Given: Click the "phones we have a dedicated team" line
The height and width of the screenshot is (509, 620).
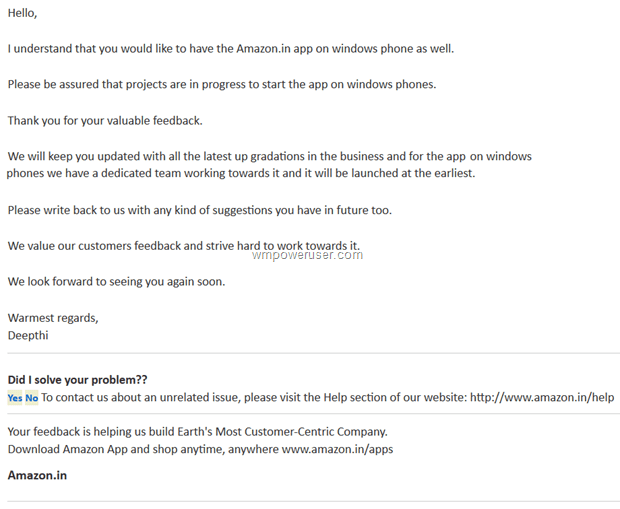Looking at the screenshot, I should (x=241, y=173).
